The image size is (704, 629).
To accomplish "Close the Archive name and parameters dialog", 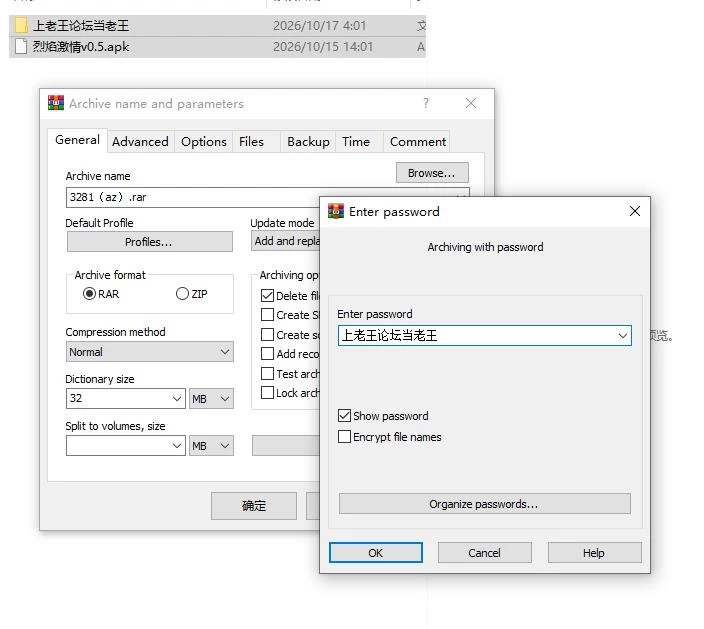I will (x=471, y=103).
